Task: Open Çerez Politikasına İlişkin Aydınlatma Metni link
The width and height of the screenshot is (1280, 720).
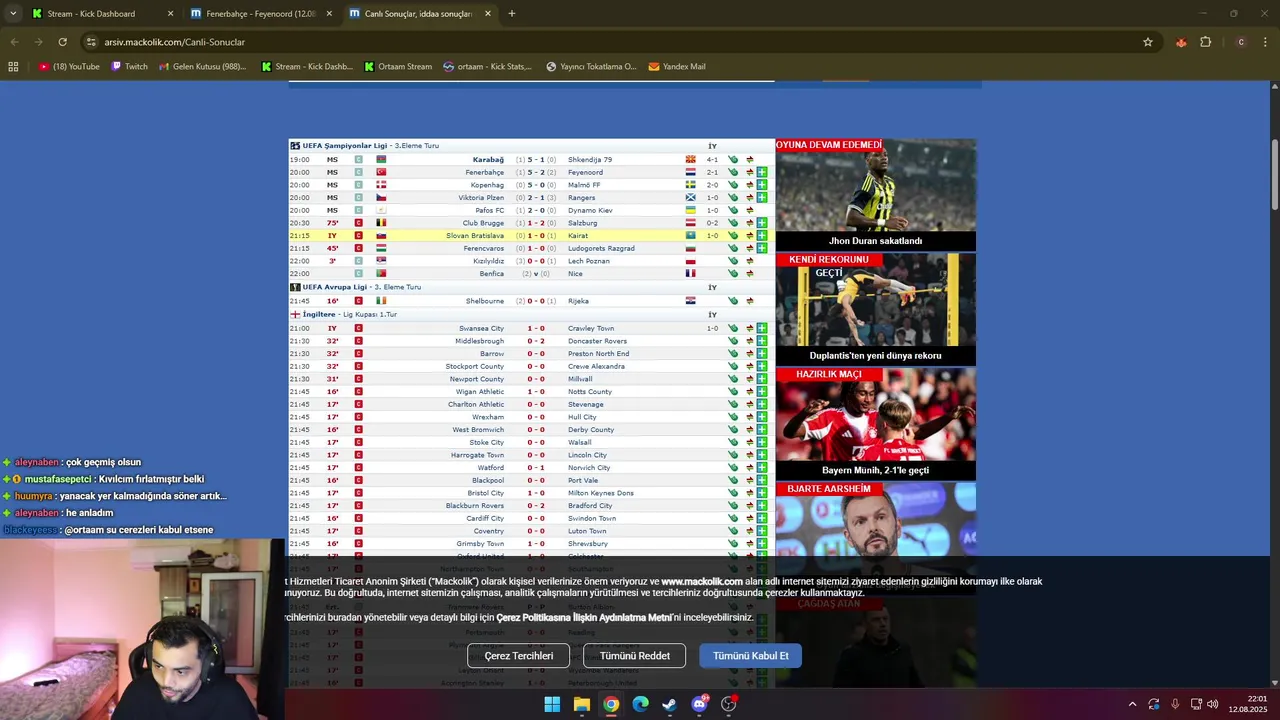Action: pyautogui.click(x=585, y=618)
